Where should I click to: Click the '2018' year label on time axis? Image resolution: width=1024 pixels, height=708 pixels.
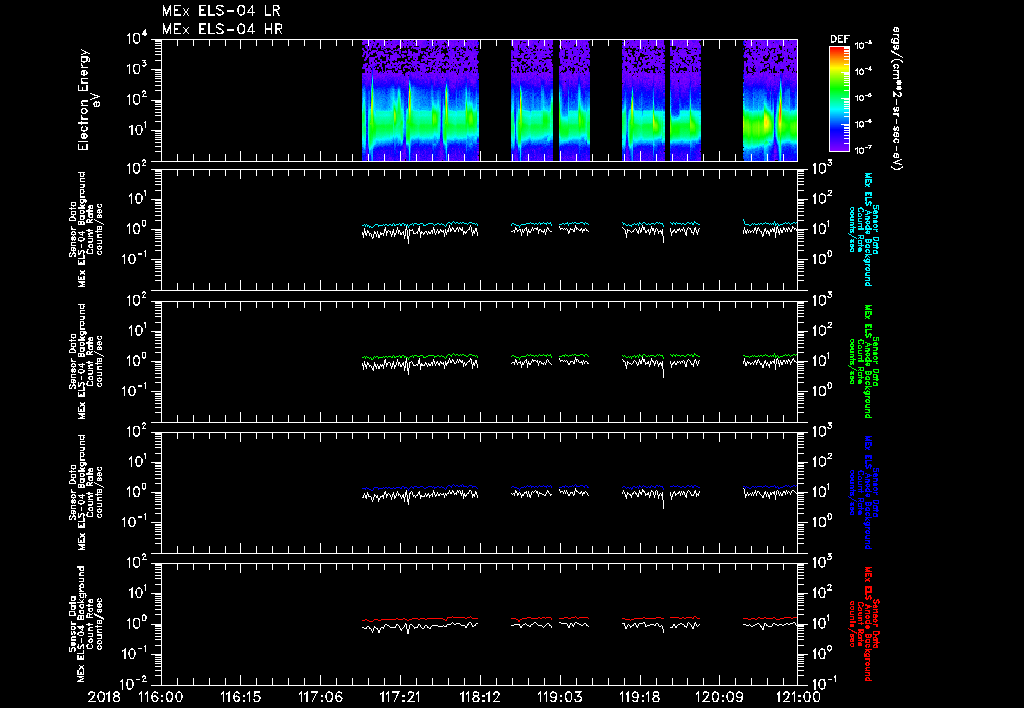tap(104, 698)
